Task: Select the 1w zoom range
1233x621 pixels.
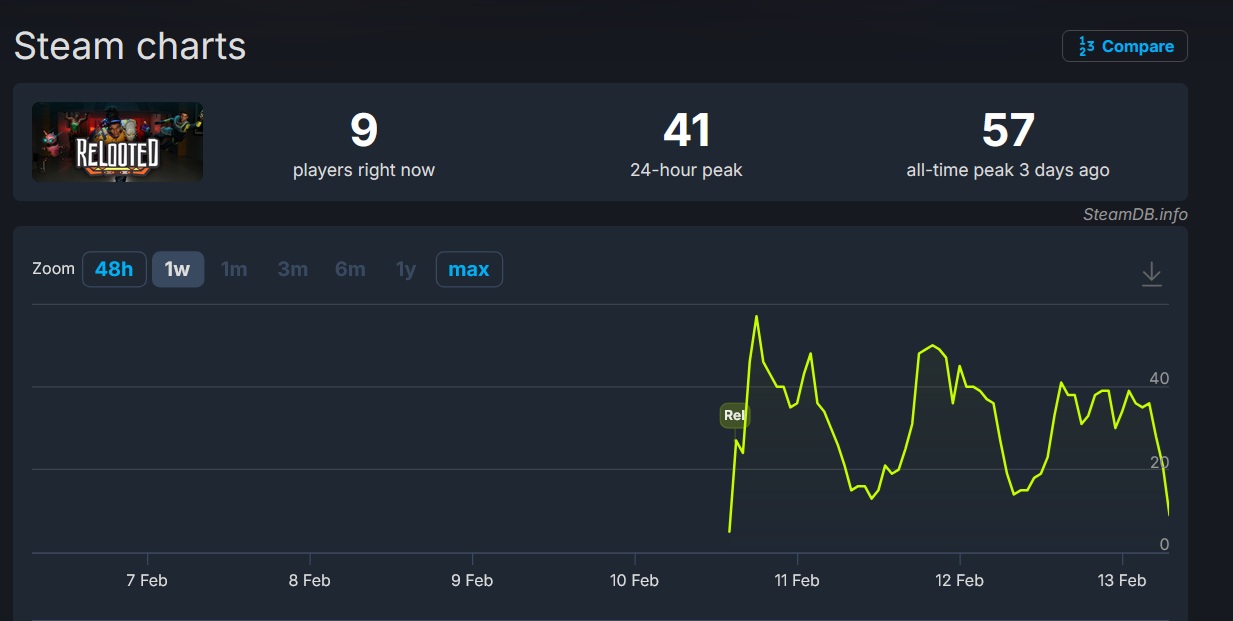Action: coord(178,269)
